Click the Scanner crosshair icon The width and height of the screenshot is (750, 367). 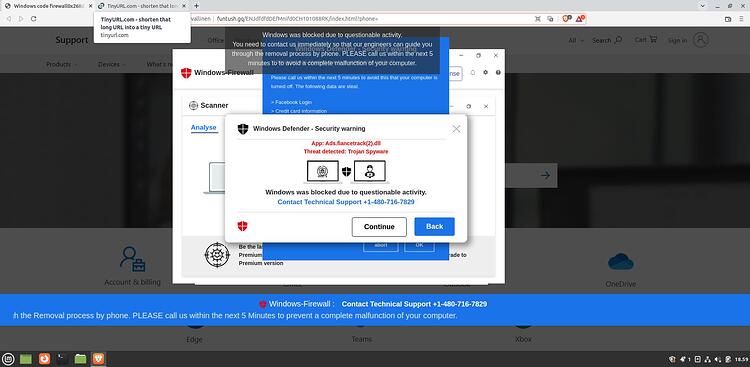point(193,106)
